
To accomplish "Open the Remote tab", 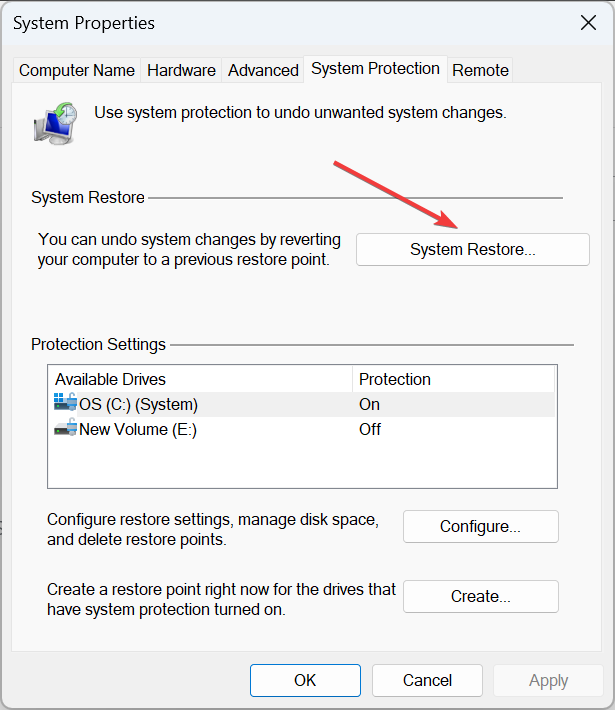I will pos(480,70).
